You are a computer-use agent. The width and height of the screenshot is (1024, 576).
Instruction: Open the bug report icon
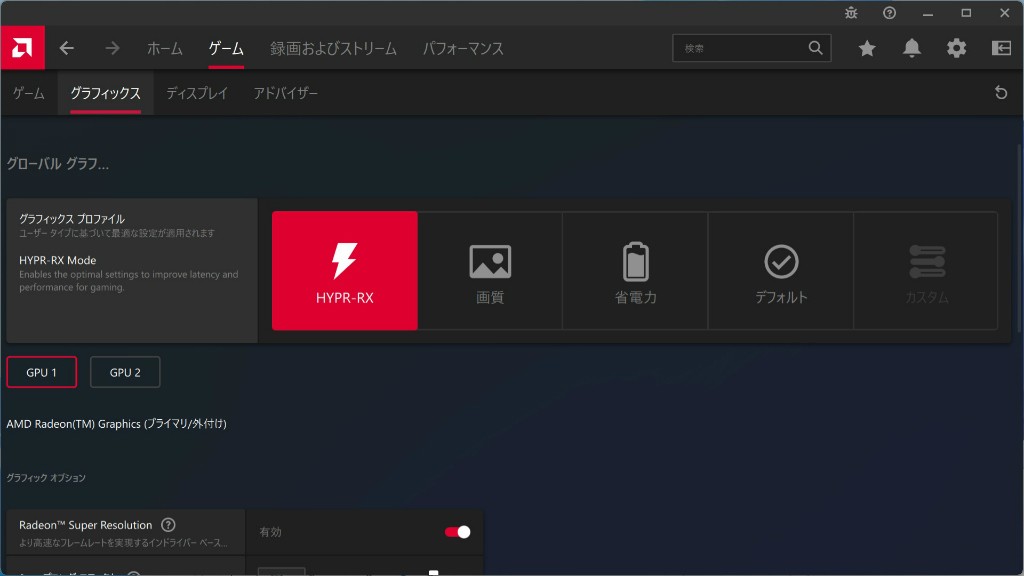pos(851,13)
